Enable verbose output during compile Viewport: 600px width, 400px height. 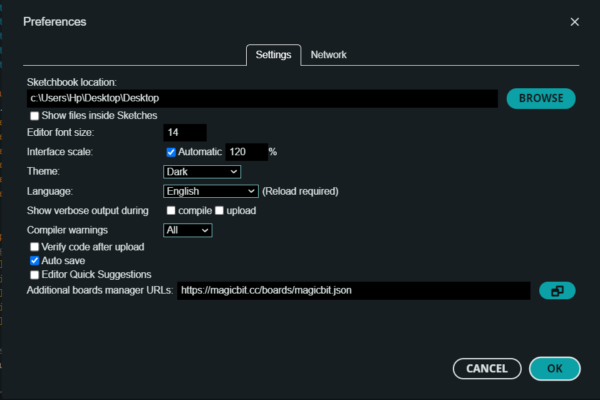pyautogui.click(x=171, y=211)
